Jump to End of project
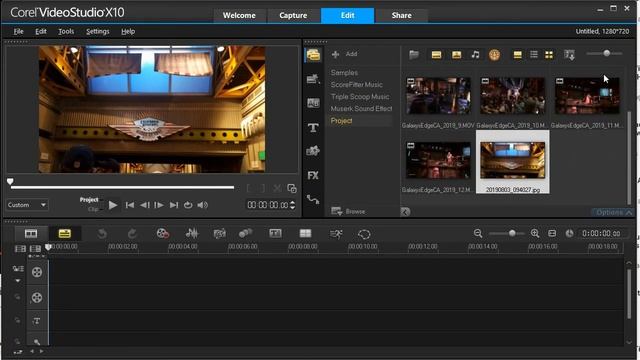The height and width of the screenshot is (360, 640). (x=174, y=205)
